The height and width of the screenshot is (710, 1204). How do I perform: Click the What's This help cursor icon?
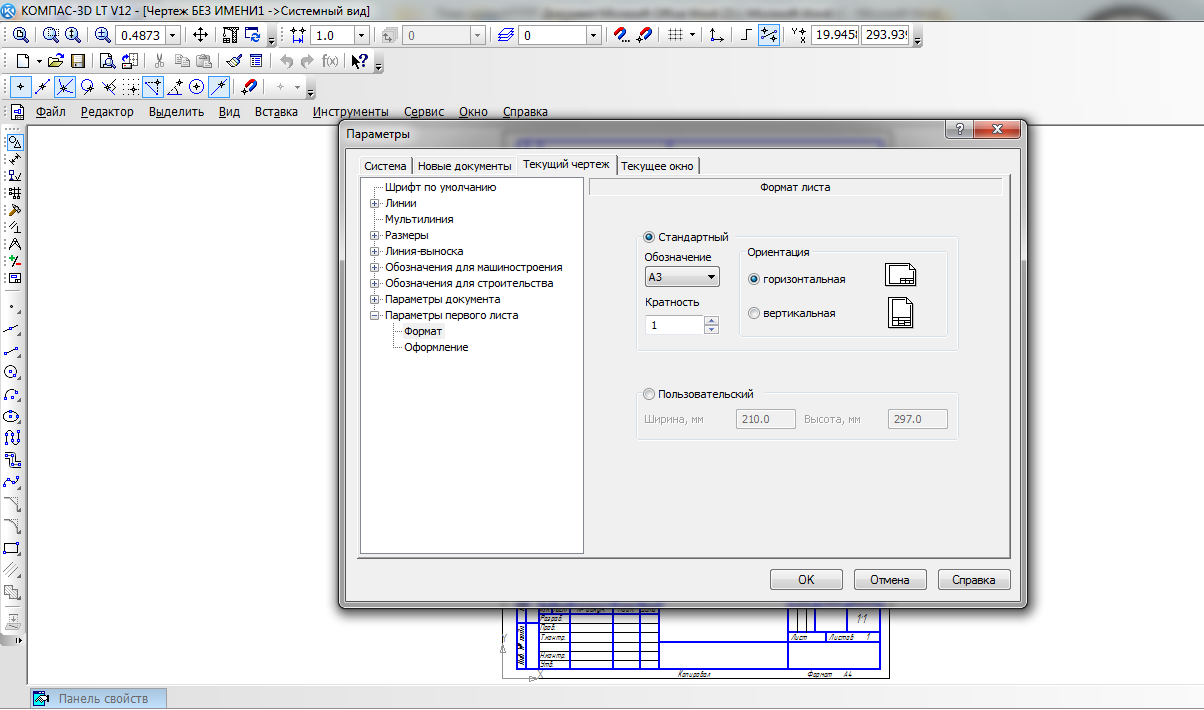[360, 61]
